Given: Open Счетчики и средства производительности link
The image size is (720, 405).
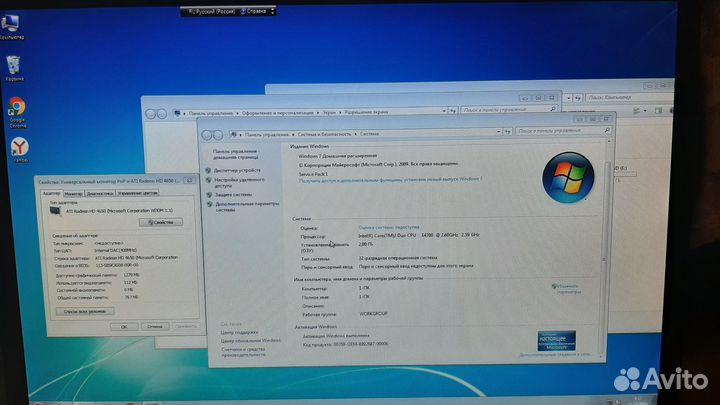Looking at the screenshot, I should tap(243, 352).
